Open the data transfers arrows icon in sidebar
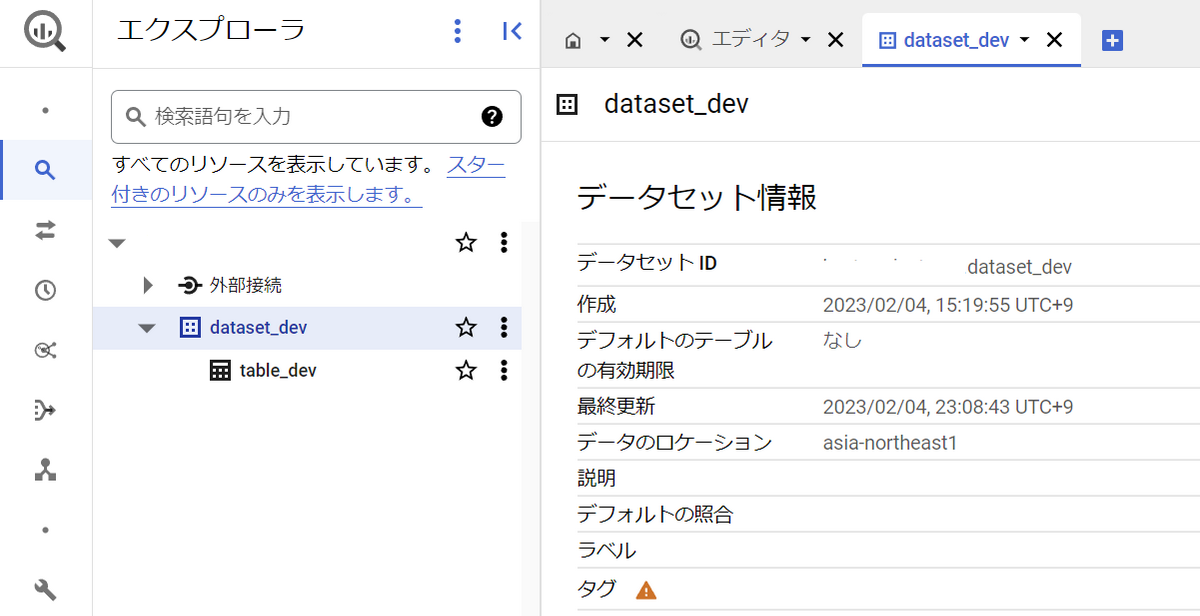The width and height of the screenshot is (1200, 616). [45, 230]
